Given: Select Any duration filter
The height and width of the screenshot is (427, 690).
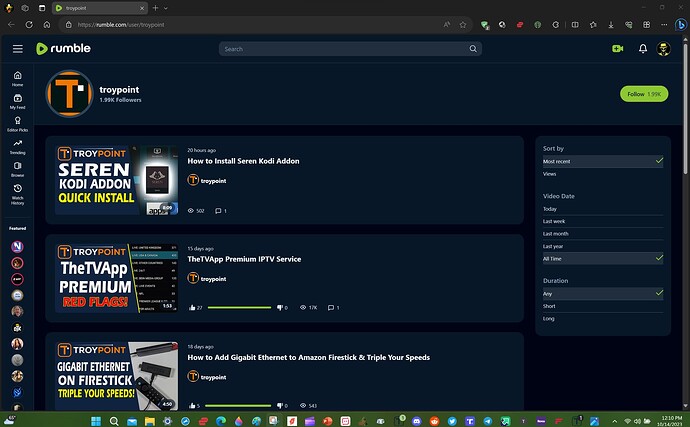Looking at the screenshot, I should (603, 294).
